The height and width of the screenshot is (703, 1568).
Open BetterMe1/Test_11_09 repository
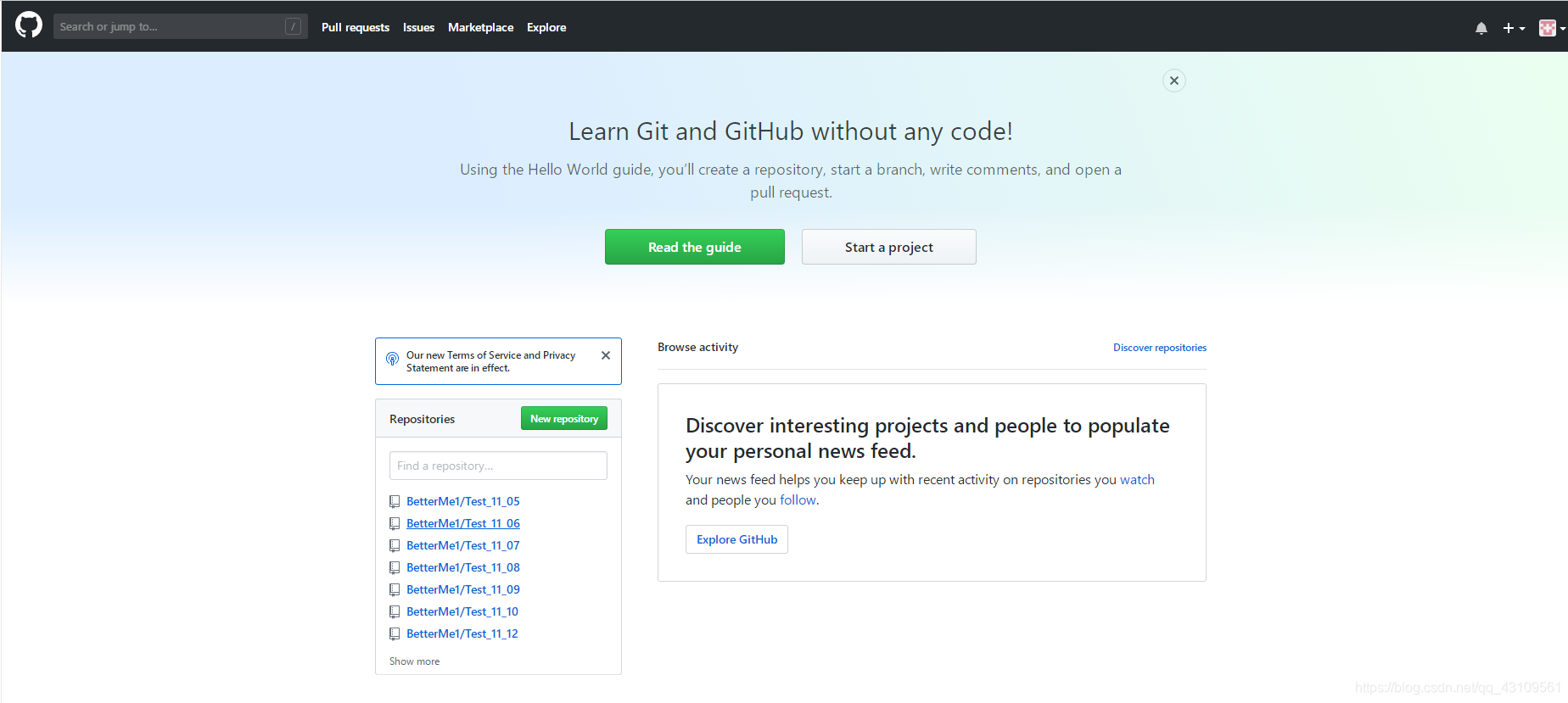tap(463, 589)
